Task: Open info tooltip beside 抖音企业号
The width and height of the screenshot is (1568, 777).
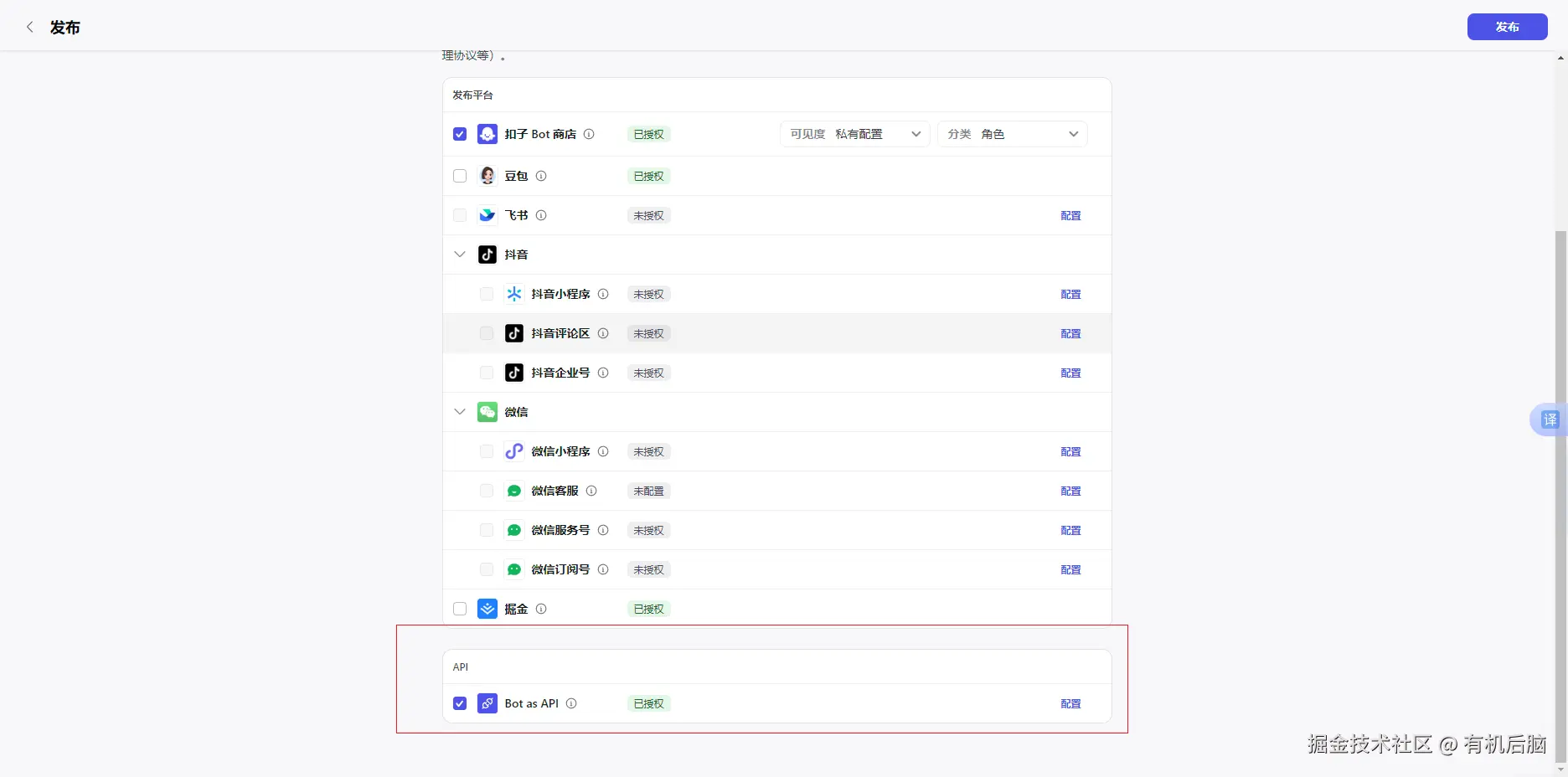Action: coord(603,373)
